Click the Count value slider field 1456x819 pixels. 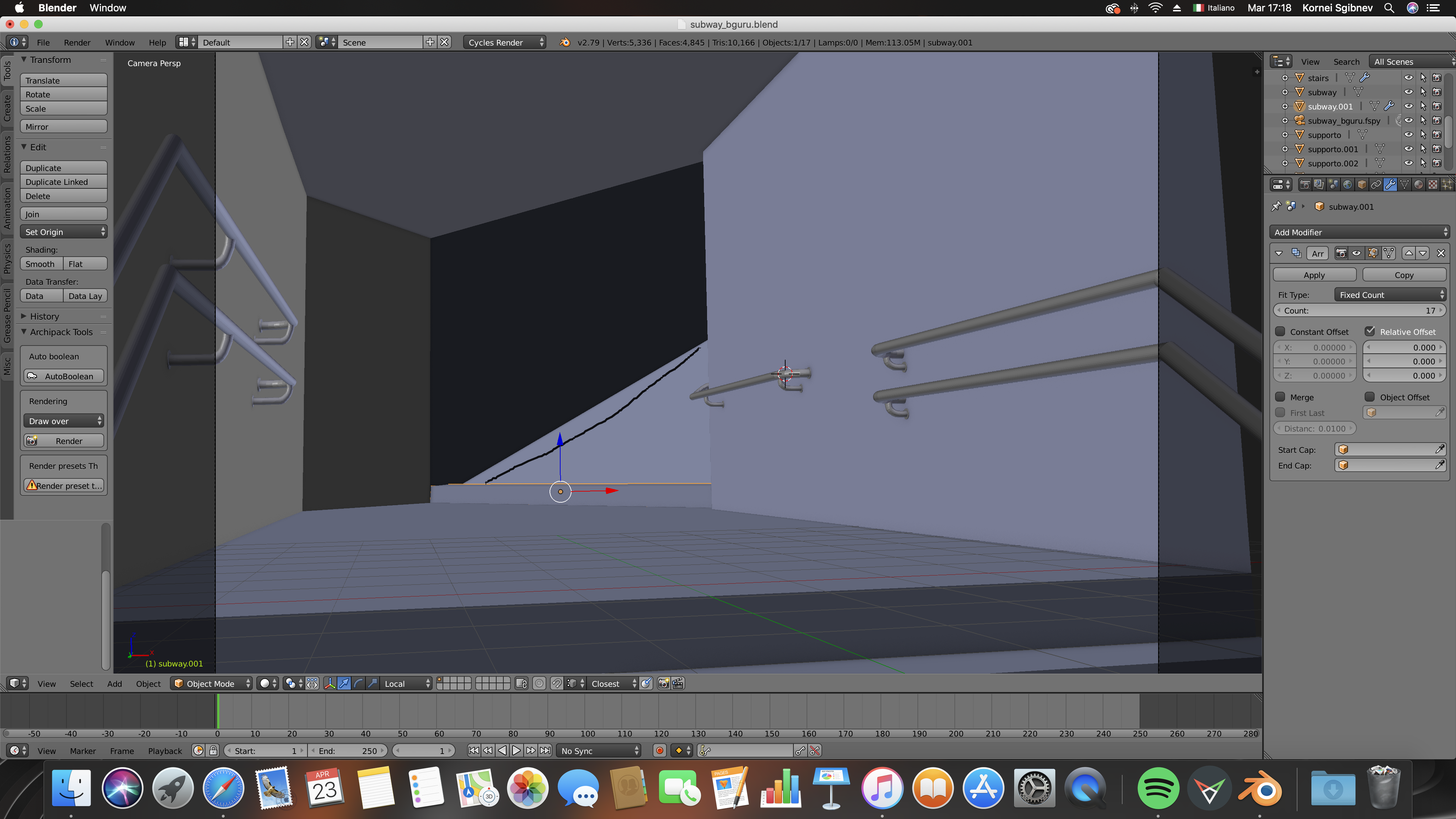point(1359,311)
